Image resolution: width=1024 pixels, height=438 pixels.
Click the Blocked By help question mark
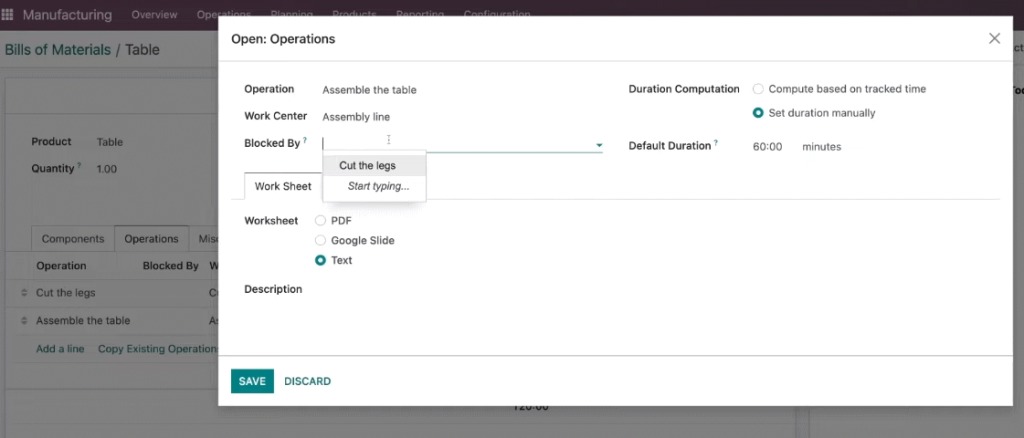tap(304, 140)
